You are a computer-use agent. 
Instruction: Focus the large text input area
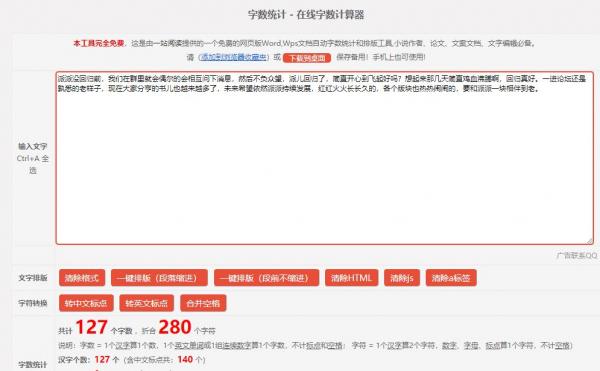[x=324, y=158]
